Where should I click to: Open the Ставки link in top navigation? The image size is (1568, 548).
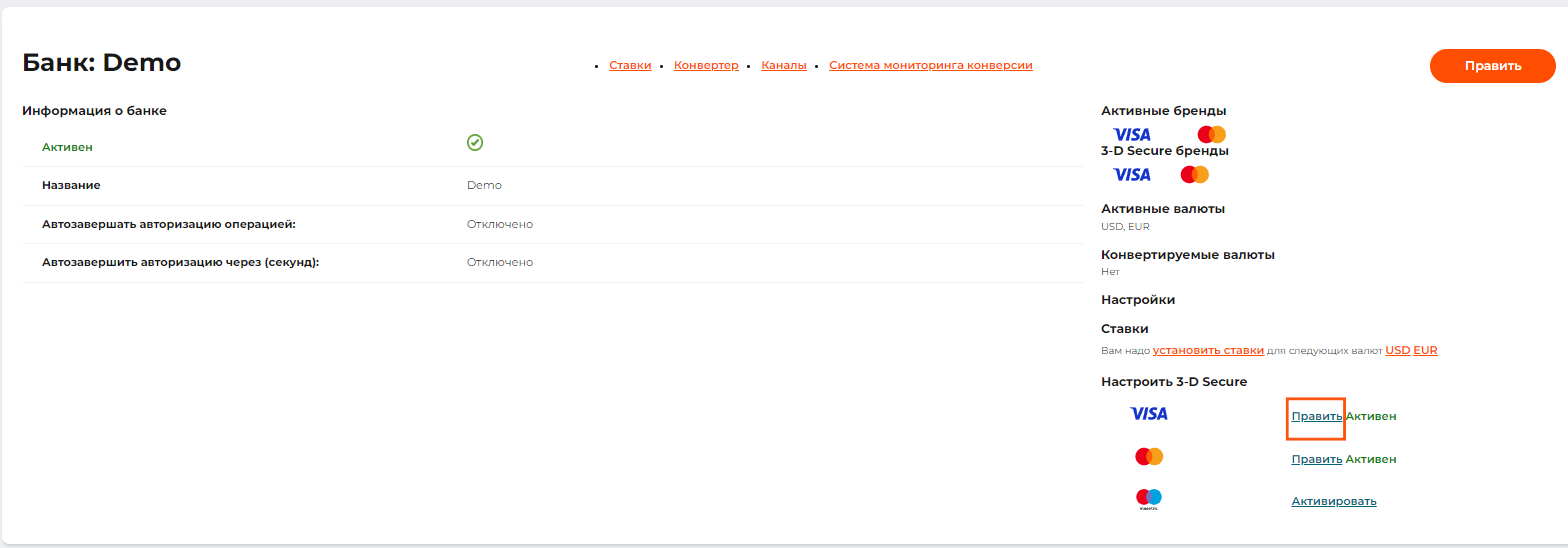point(630,65)
